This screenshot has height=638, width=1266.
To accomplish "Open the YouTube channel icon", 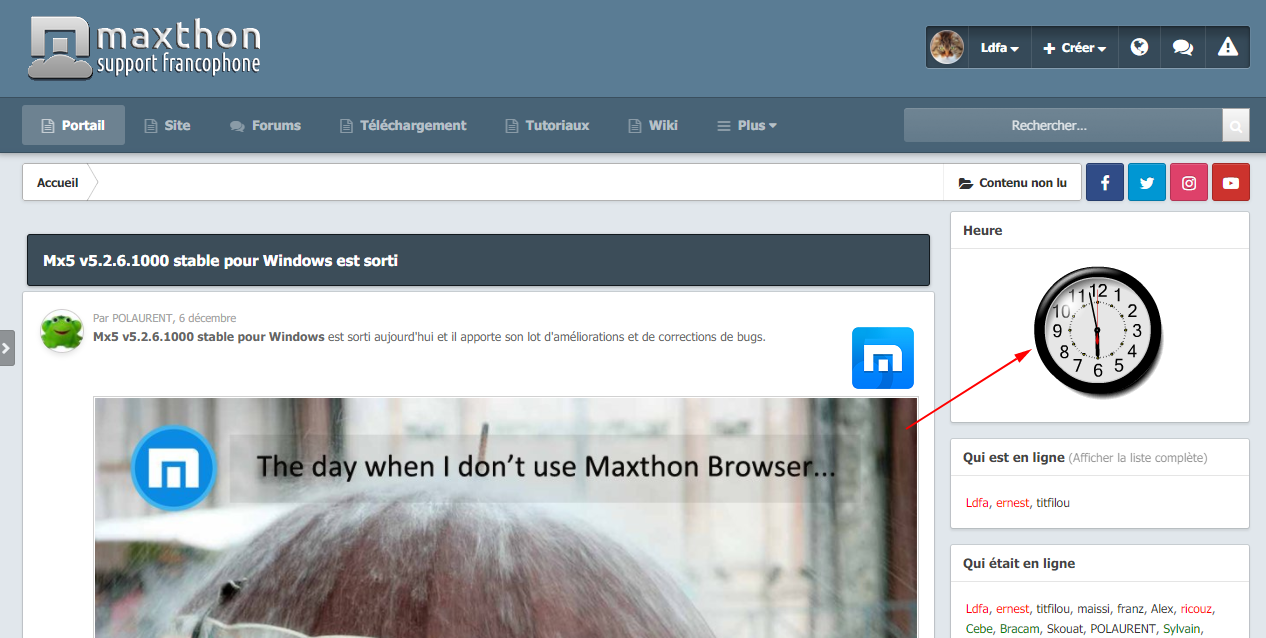I will tap(1231, 182).
